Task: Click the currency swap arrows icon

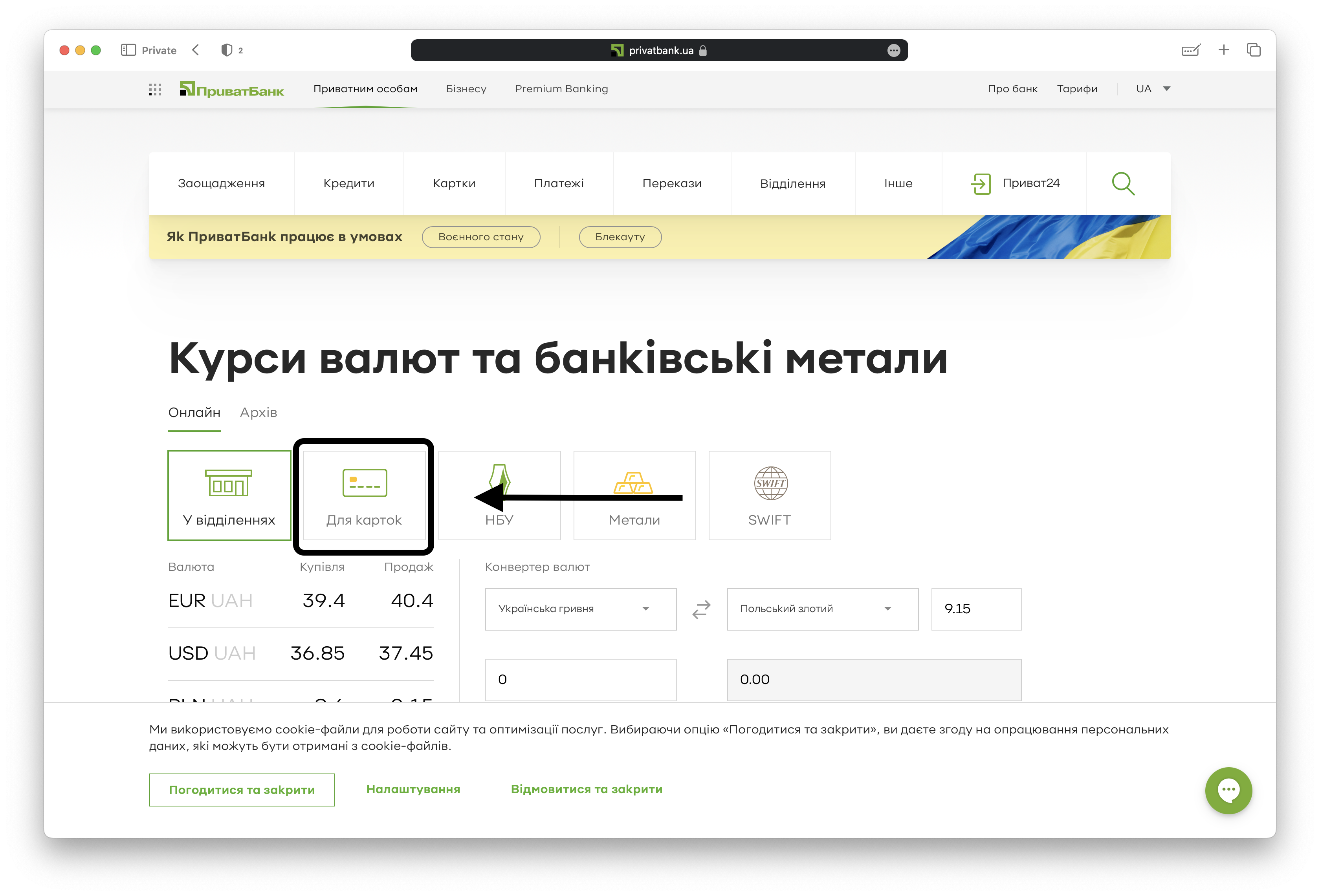Action: (x=702, y=609)
